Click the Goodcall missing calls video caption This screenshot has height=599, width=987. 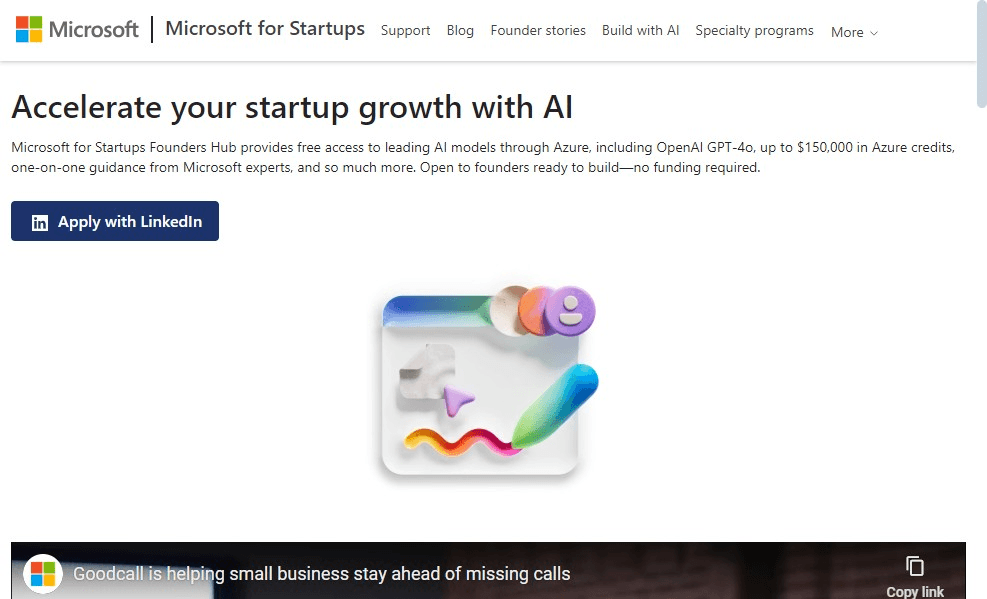pyautogui.click(x=321, y=574)
